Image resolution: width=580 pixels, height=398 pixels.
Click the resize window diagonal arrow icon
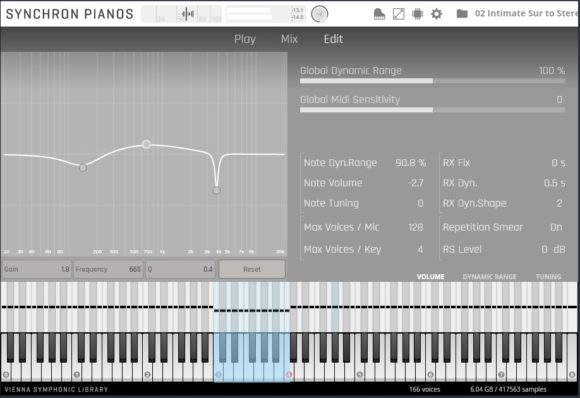[x=398, y=14]
